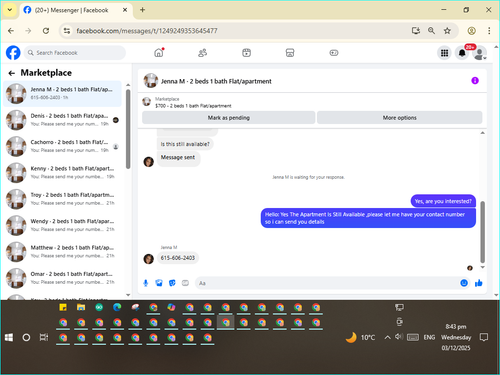Open the Friends icon in top navigation
The height and width of the screenshot is (375, 500).
pos(202,53)
